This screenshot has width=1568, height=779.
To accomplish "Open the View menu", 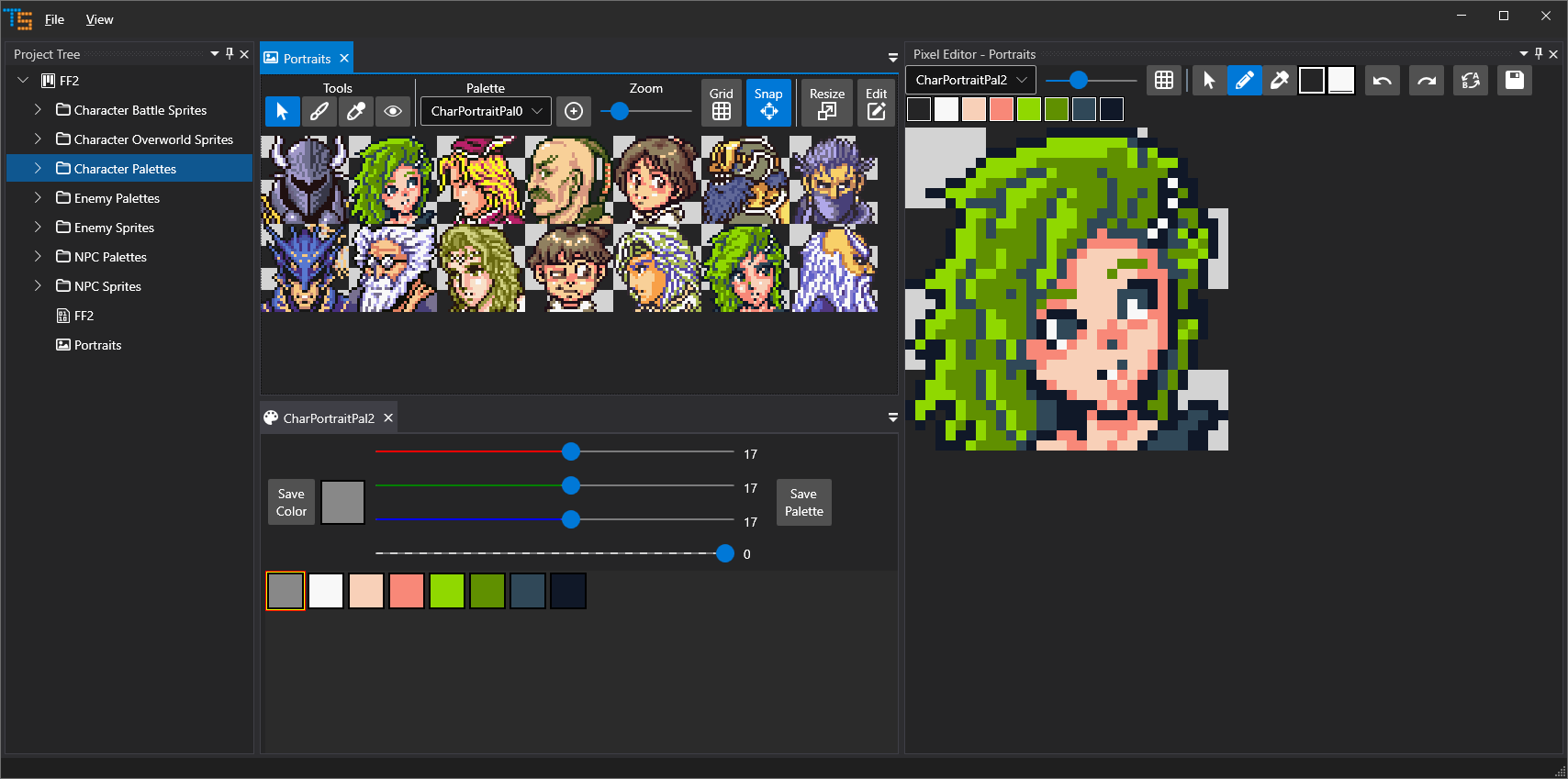I will [99, 19].
